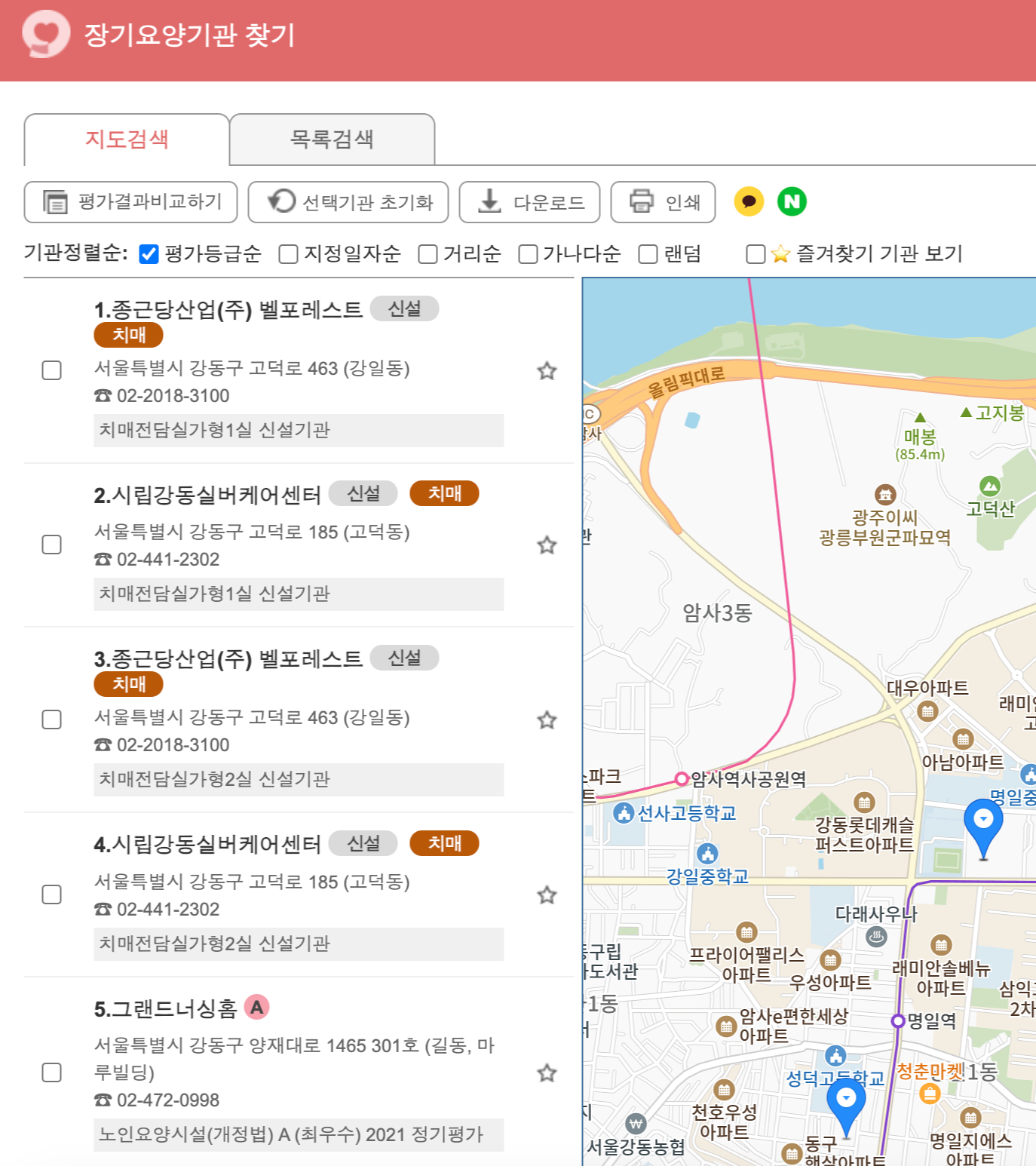The height and width of the screenshot is (1166, 1036).
Task: Select checkbox for item 5 그랜드너싱홈
Action: click(x=51, y=1072)
